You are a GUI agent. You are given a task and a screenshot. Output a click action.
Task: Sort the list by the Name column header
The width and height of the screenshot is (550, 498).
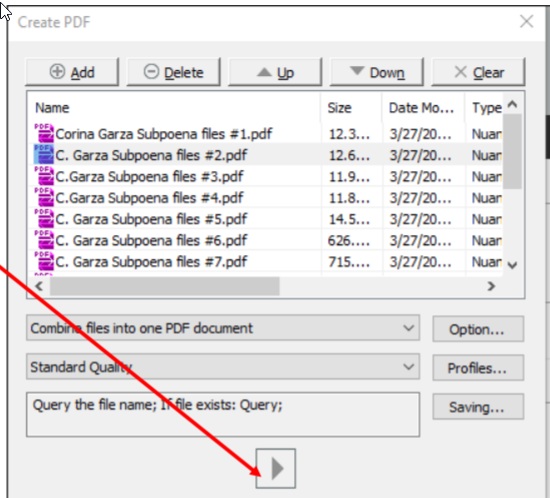pyautogui.click(x=174, y=107)
